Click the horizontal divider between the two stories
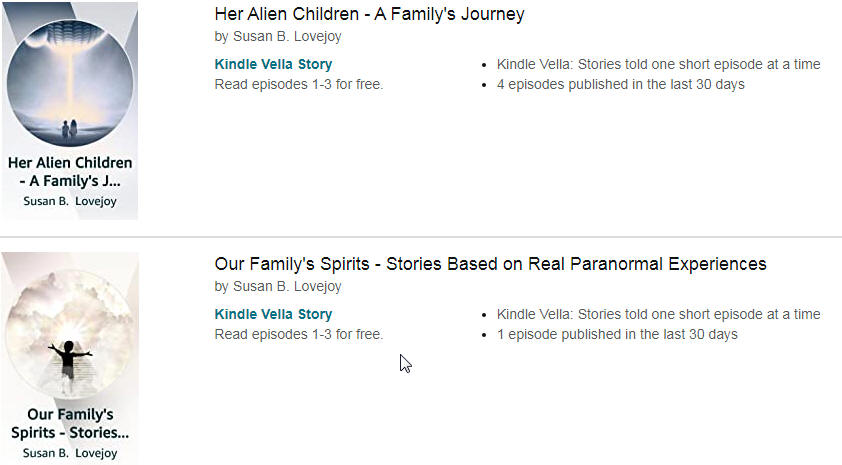 click(x=421, y=237)
